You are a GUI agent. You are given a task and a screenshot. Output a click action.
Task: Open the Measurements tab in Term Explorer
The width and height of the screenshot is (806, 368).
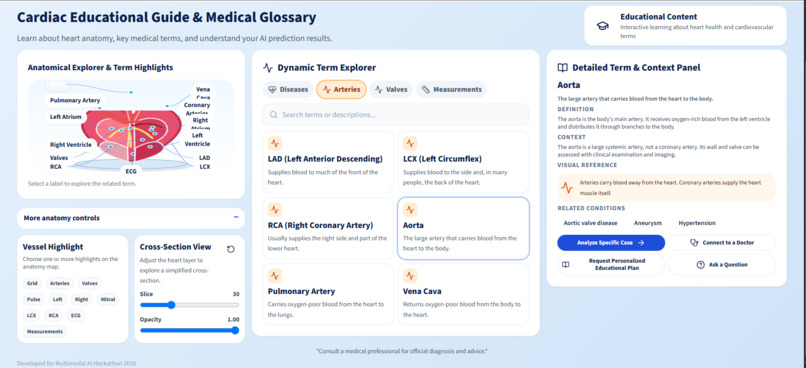click(451, 89)
